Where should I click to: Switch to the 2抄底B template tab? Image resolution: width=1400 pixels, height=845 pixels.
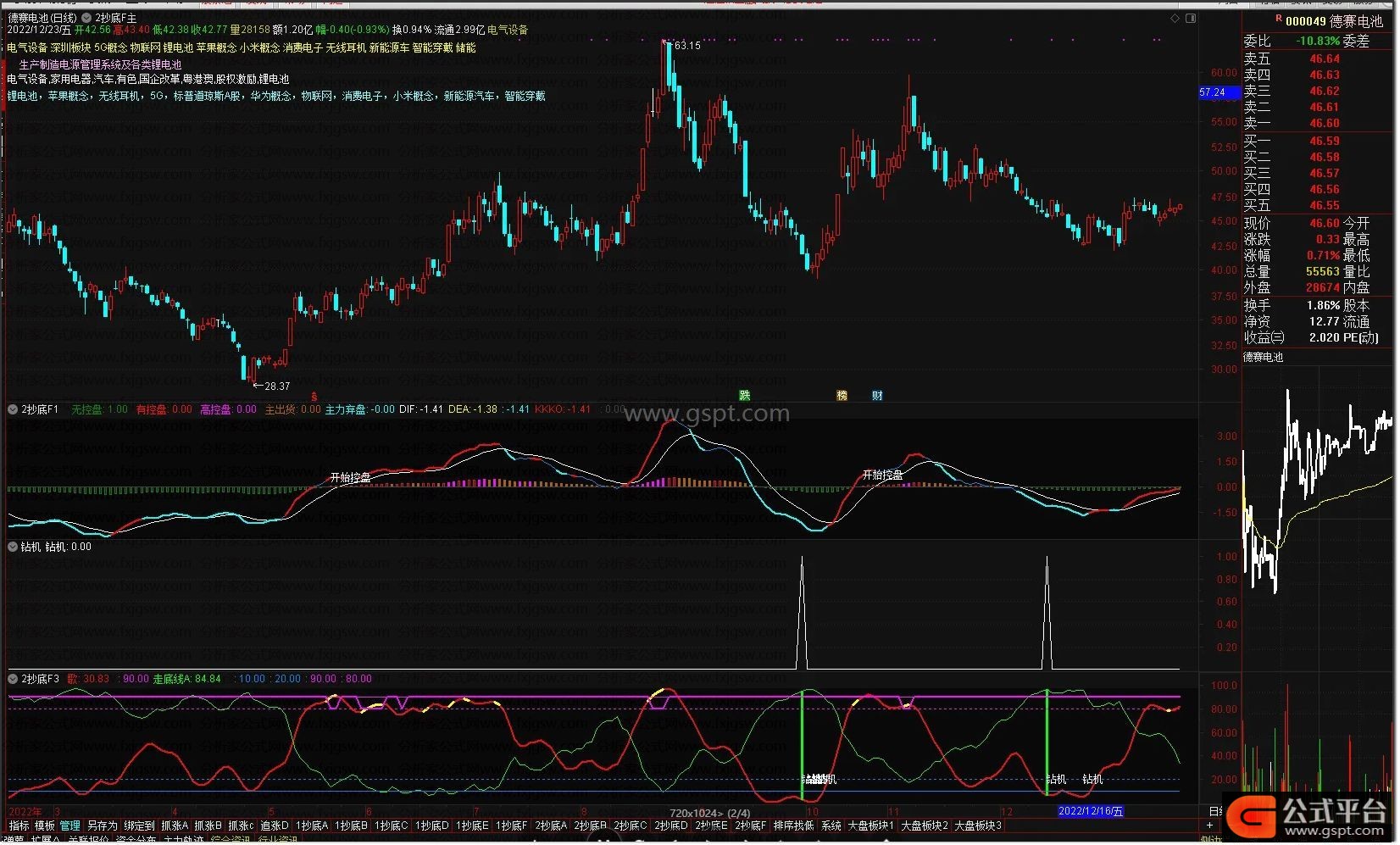pos(591,826)
